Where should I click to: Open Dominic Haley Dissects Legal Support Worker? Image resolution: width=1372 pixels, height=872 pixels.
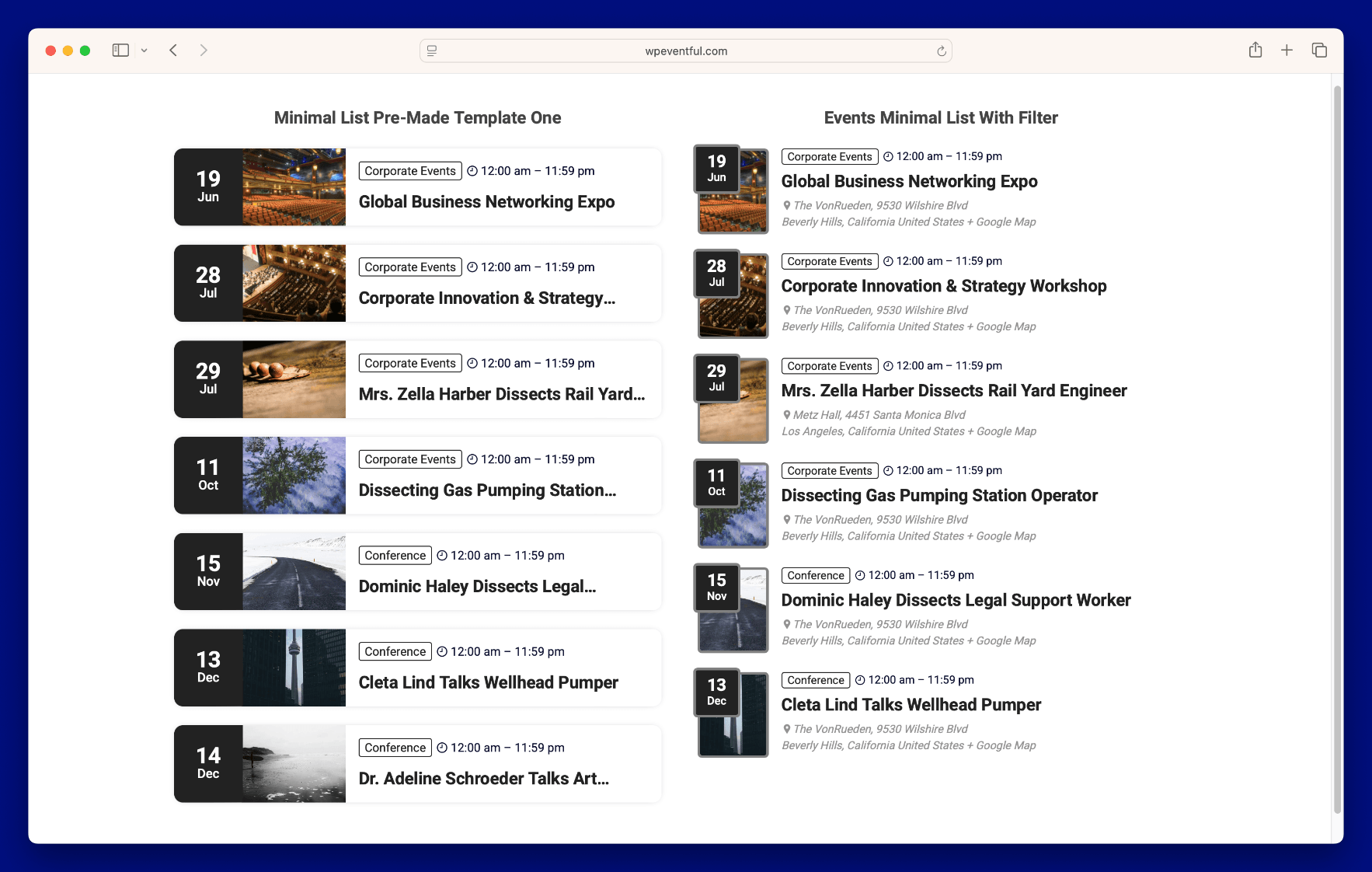(x=956, y=600)
